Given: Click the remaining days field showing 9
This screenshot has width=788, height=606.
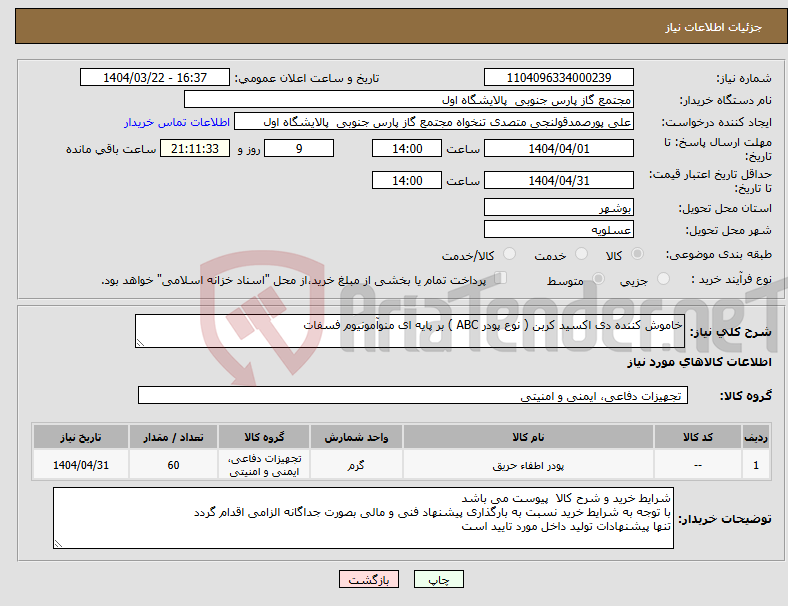Looking at the screenshot, I should (299, 149).
